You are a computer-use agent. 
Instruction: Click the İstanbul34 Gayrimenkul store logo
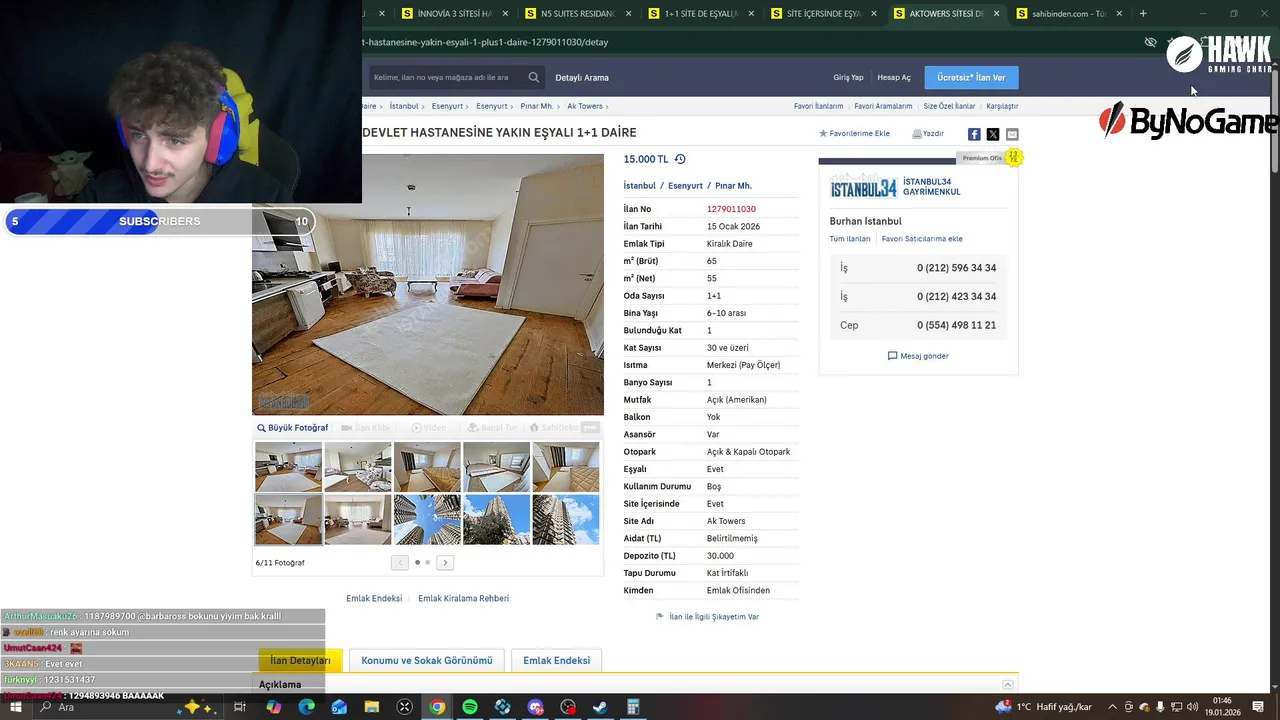[x=863, y=187]
